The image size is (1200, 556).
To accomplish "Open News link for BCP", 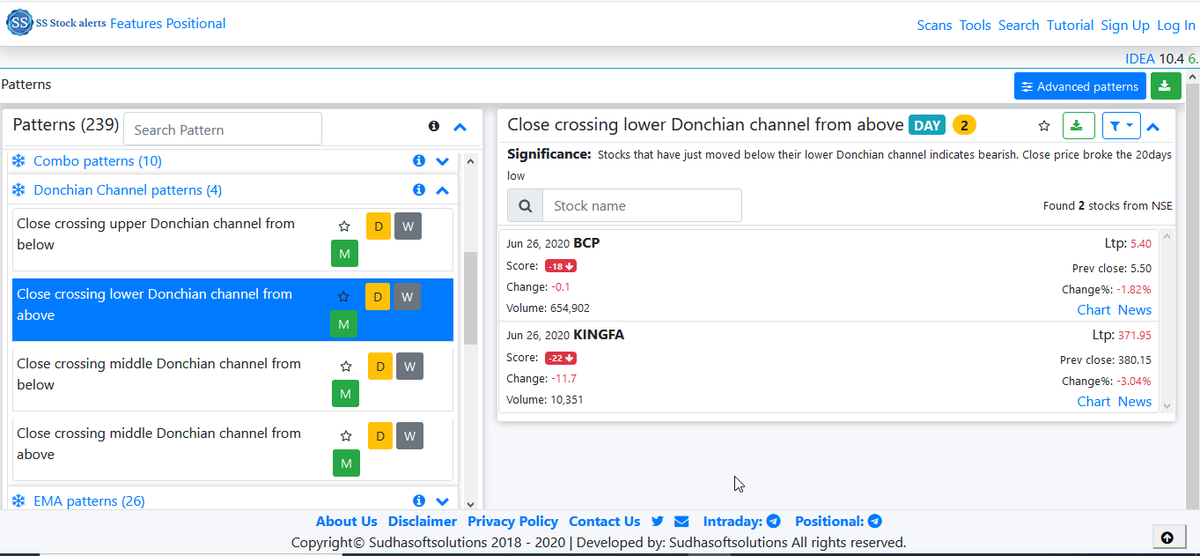I will click(1135, 310).
